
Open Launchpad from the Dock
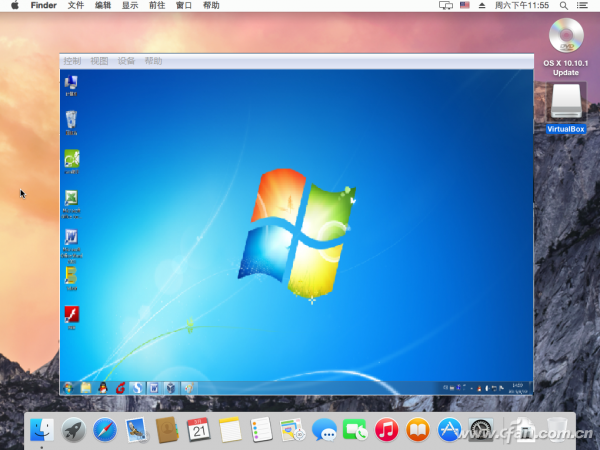point(73,429)
